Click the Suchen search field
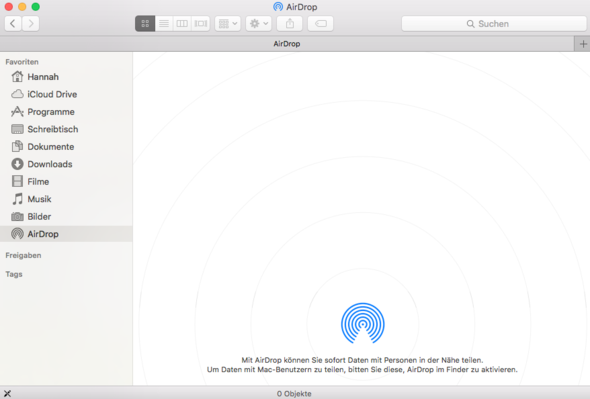This screenshot has width=590, height=399. [494, 24]
